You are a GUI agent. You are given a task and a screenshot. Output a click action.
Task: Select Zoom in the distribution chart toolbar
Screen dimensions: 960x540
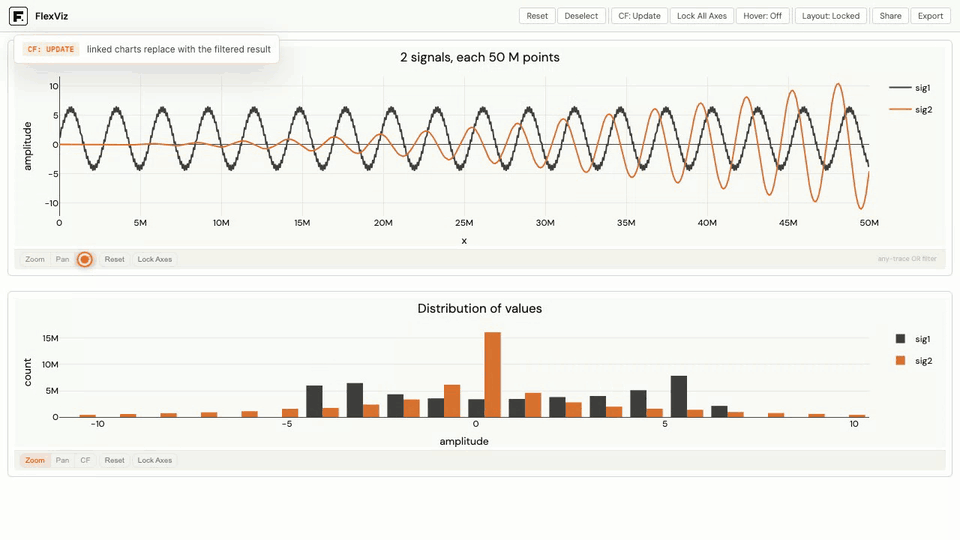(35, 460)
